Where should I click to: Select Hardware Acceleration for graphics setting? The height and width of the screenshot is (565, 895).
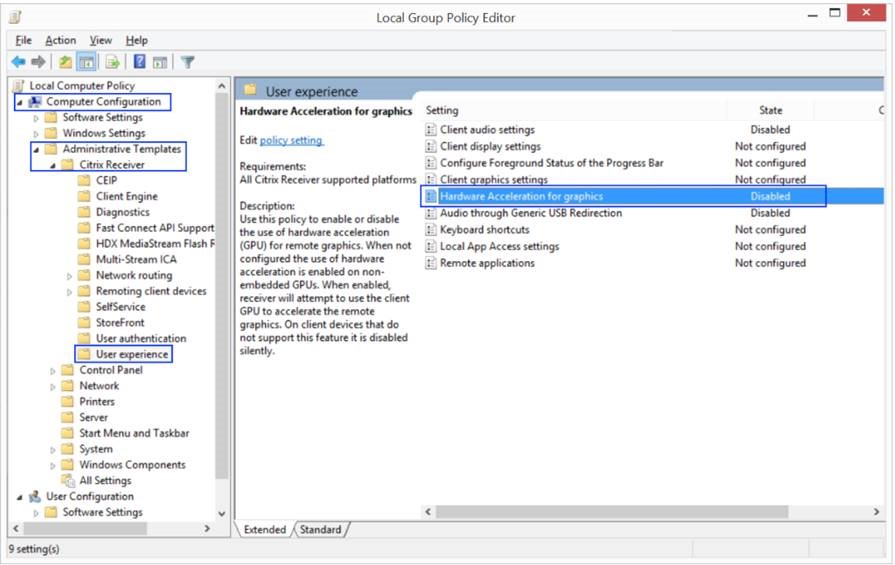(653, 196)
